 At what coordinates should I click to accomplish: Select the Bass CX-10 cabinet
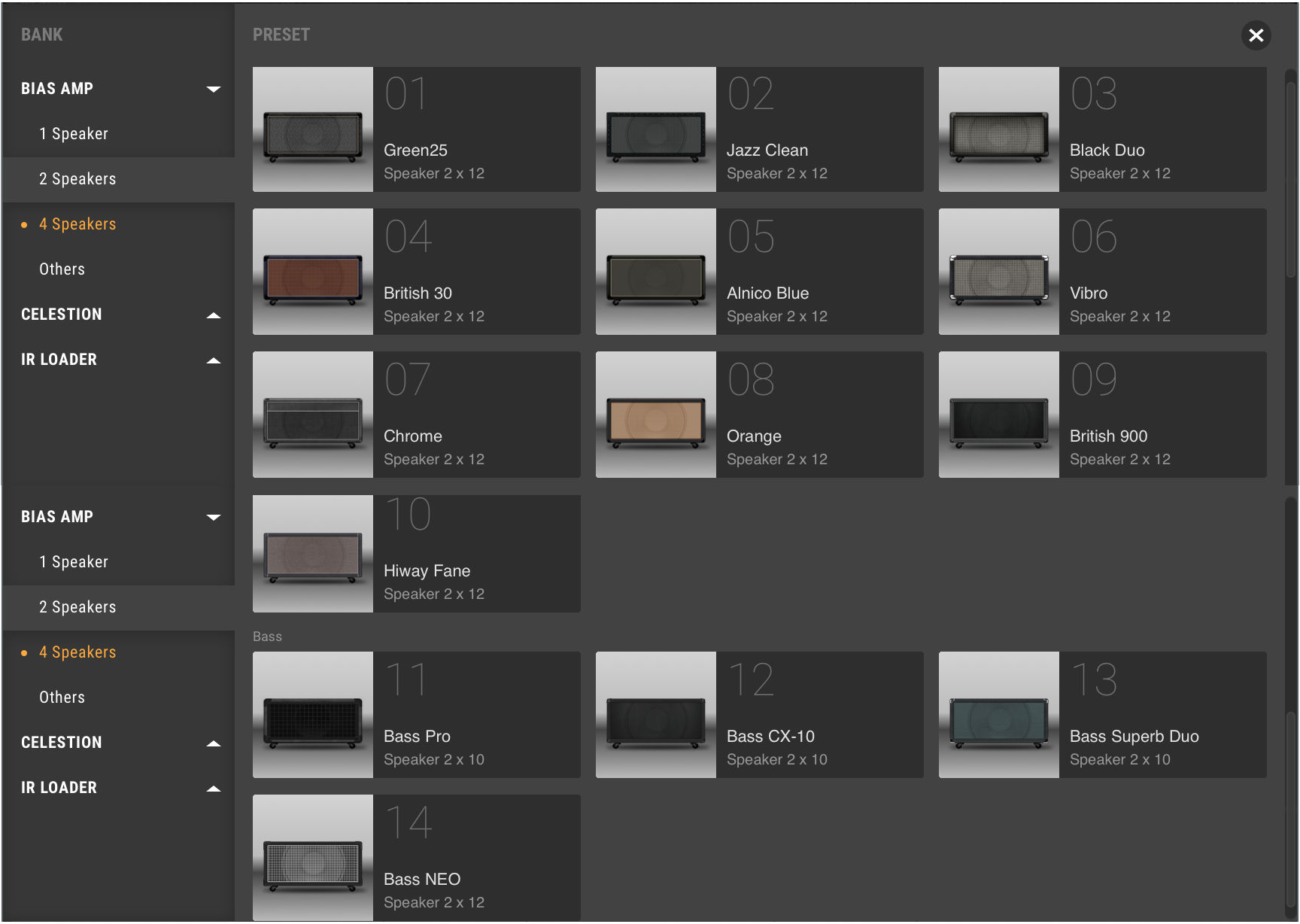click(x=759, y=715)
